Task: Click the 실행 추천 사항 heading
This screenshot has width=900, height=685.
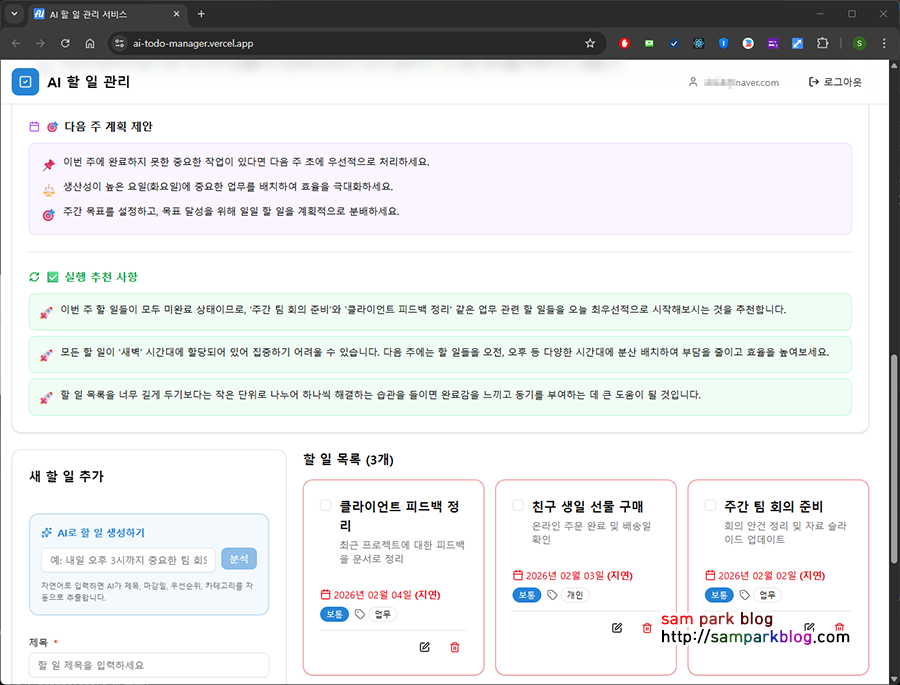Action: click(x=101, y=277)
